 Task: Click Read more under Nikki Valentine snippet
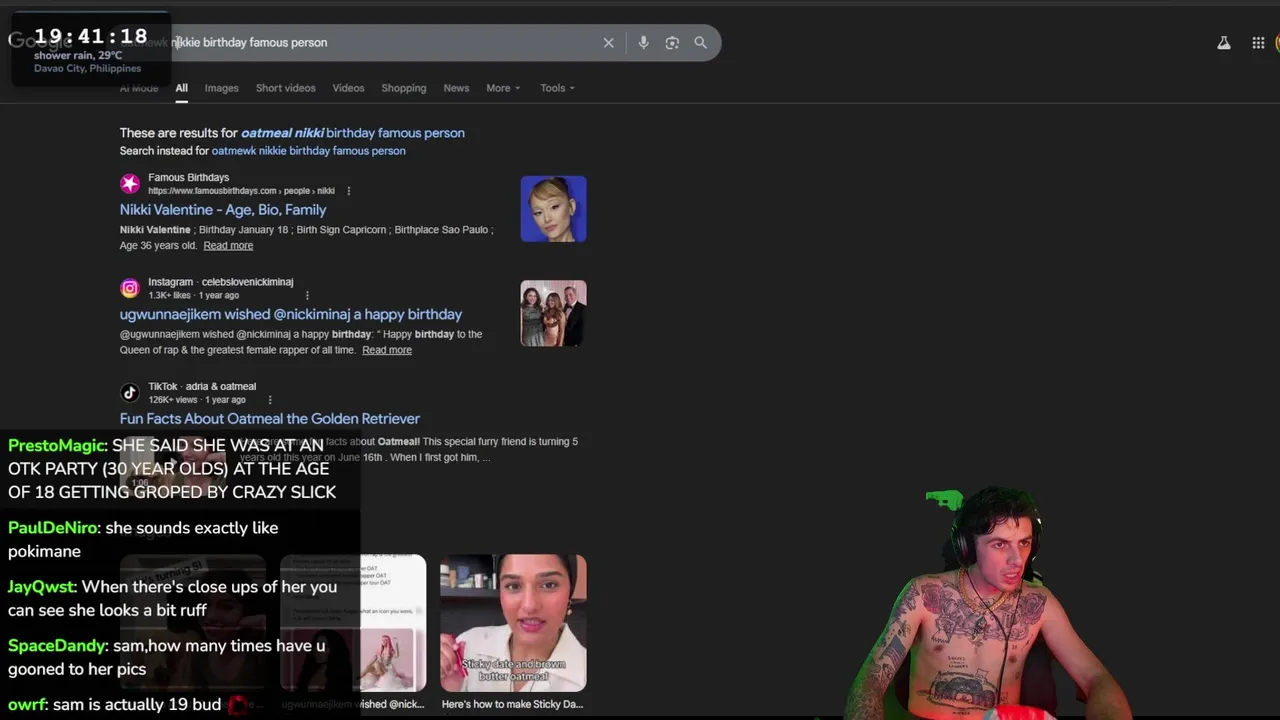tap(228, 246)
